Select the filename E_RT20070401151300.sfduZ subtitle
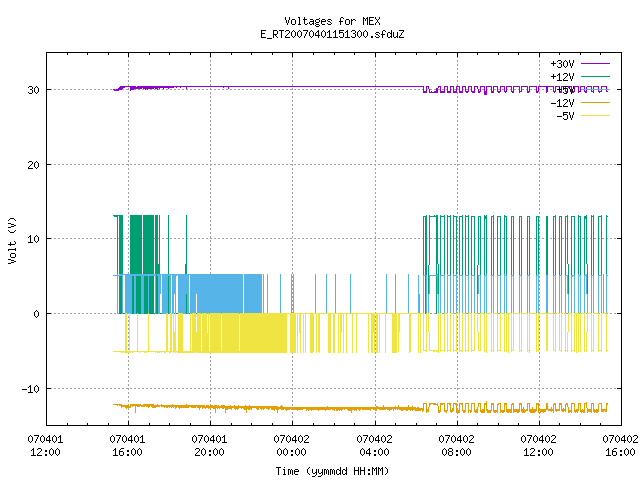Image resolution: width=640 pixels, height=480 pixels. (332, 34)
